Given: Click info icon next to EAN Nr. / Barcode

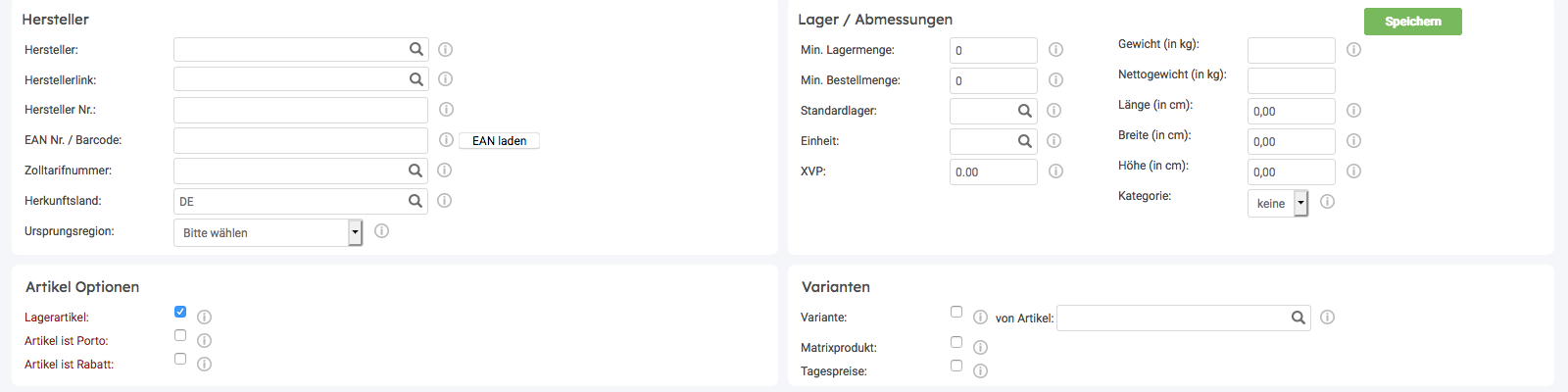Looking at the screenshot, I should tap(446, 140).
